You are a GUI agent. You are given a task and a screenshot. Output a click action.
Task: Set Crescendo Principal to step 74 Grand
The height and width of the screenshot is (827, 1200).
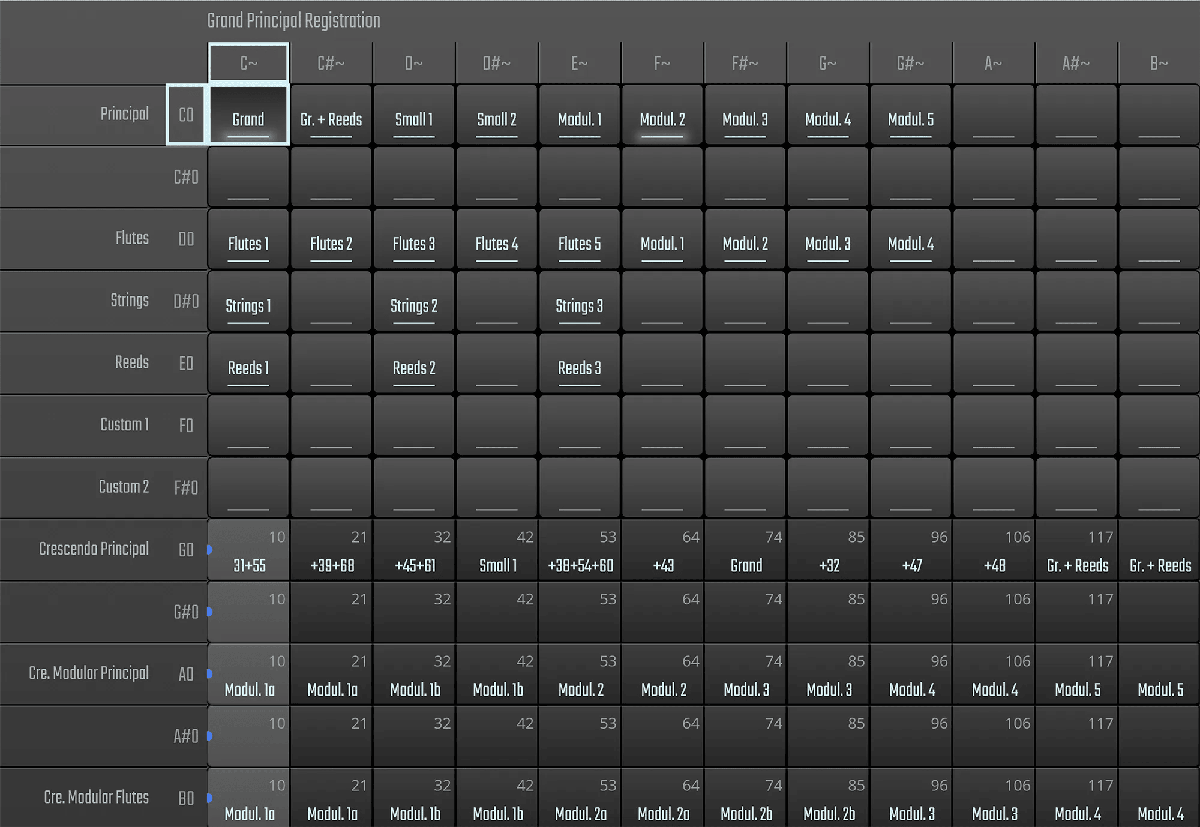745,551
